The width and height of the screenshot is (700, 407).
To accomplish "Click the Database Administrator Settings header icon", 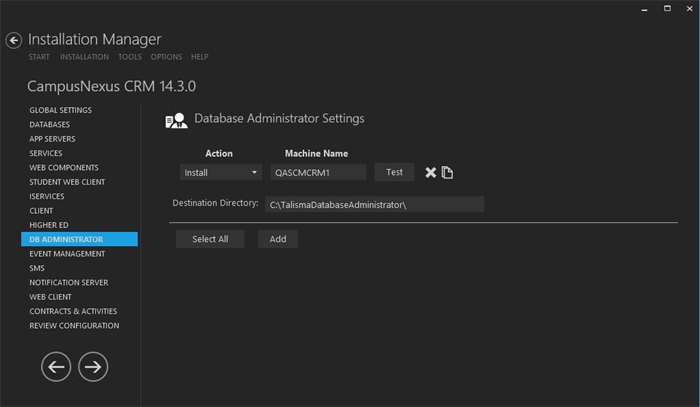I will click(176, 120).
